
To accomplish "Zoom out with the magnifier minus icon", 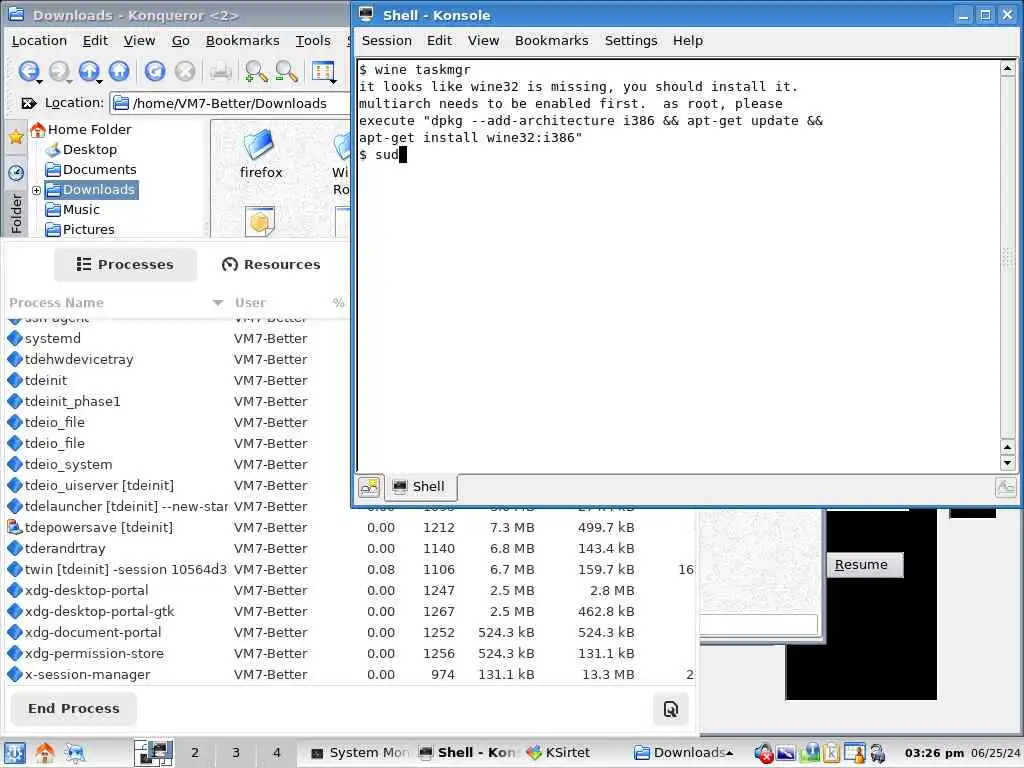I will pyautogui.click(x=286, y=71).
